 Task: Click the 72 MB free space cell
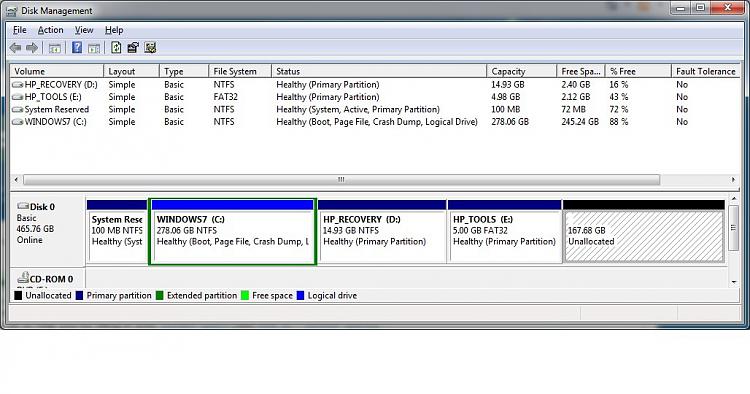[x=573, y=109]
